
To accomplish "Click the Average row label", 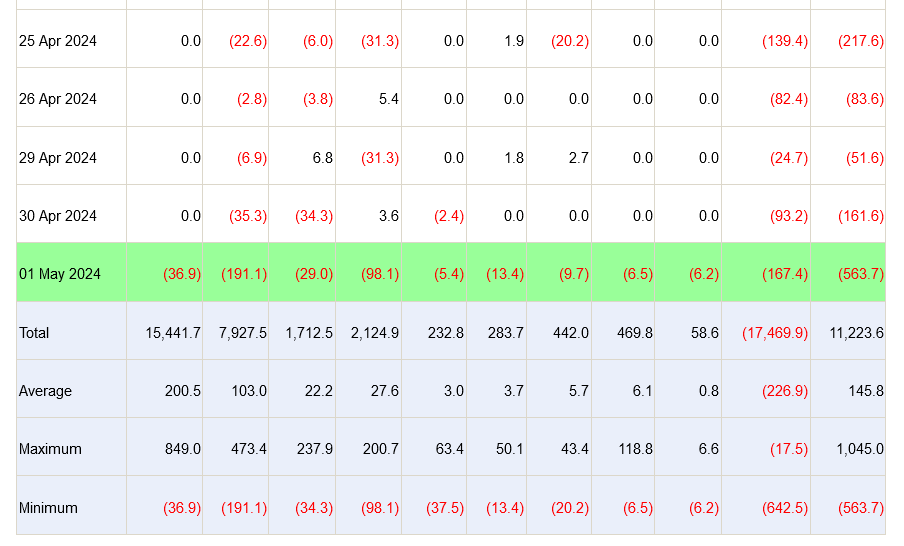I will tap(45, 391).
